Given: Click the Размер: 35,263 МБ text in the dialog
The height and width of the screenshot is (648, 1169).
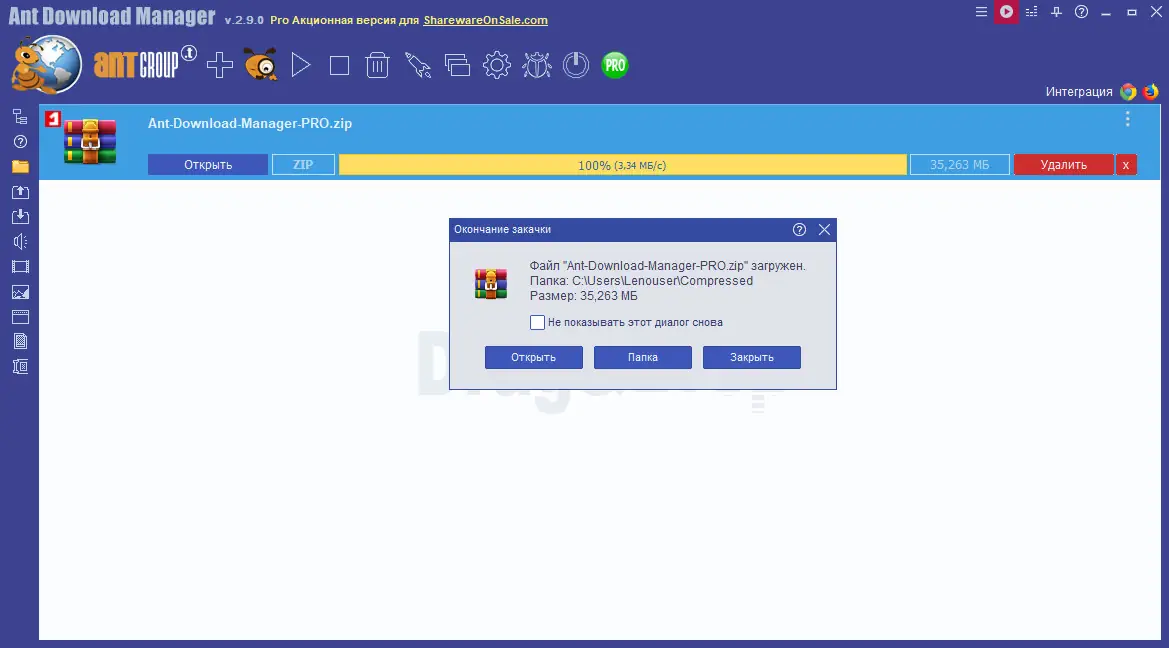Looking at the screenshot, I should tap(583, 296).
